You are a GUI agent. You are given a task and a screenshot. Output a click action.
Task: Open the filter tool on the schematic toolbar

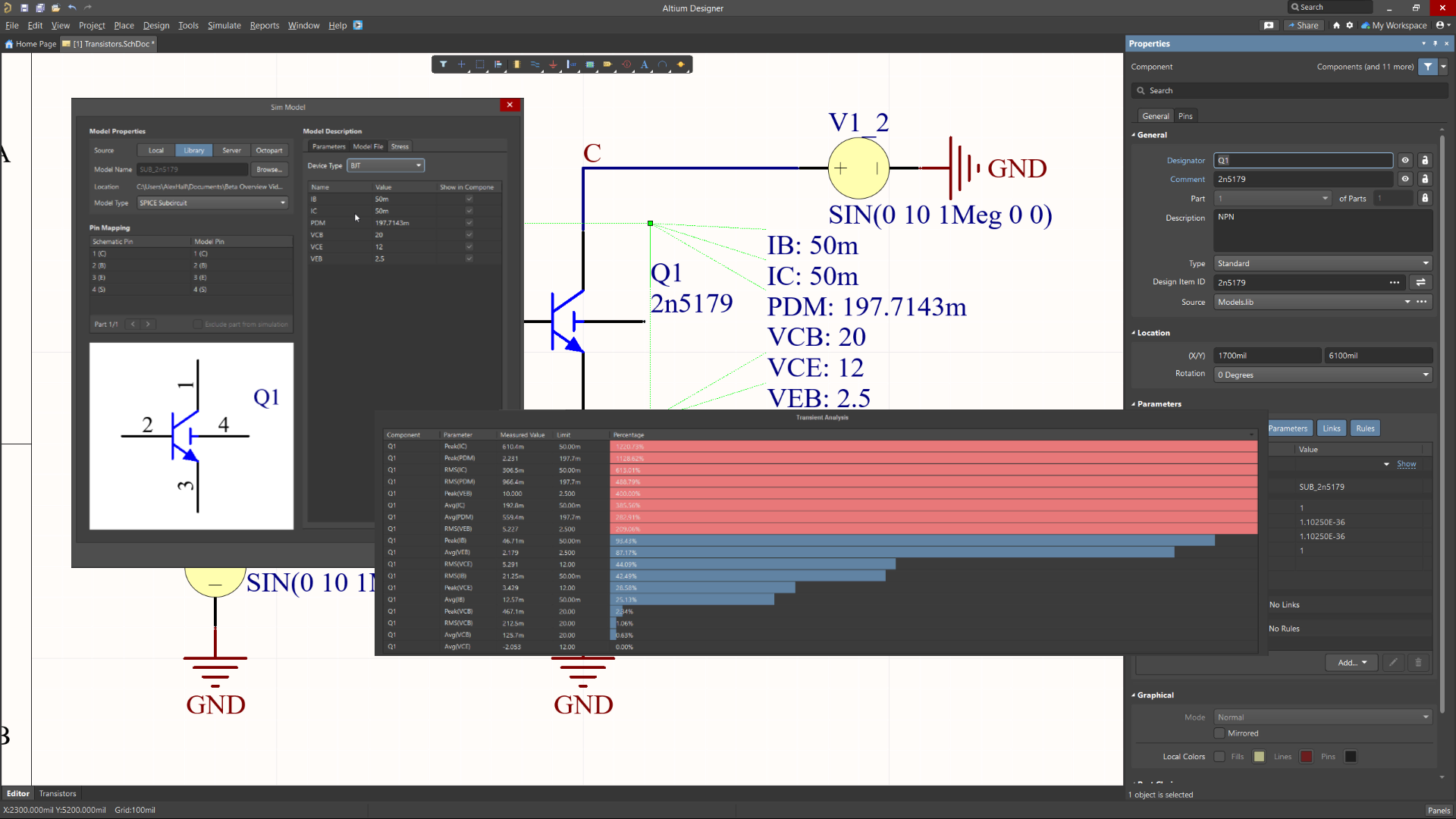pyautogui.click(x=444, y=64)
